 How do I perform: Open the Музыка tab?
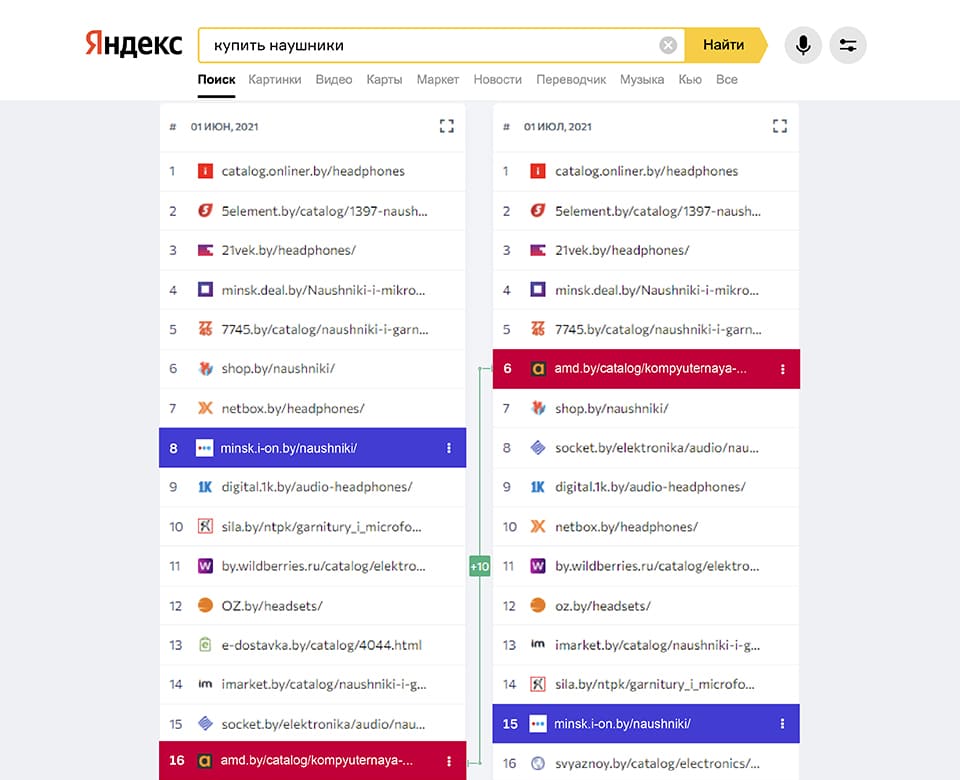click(x=642, y=80)
